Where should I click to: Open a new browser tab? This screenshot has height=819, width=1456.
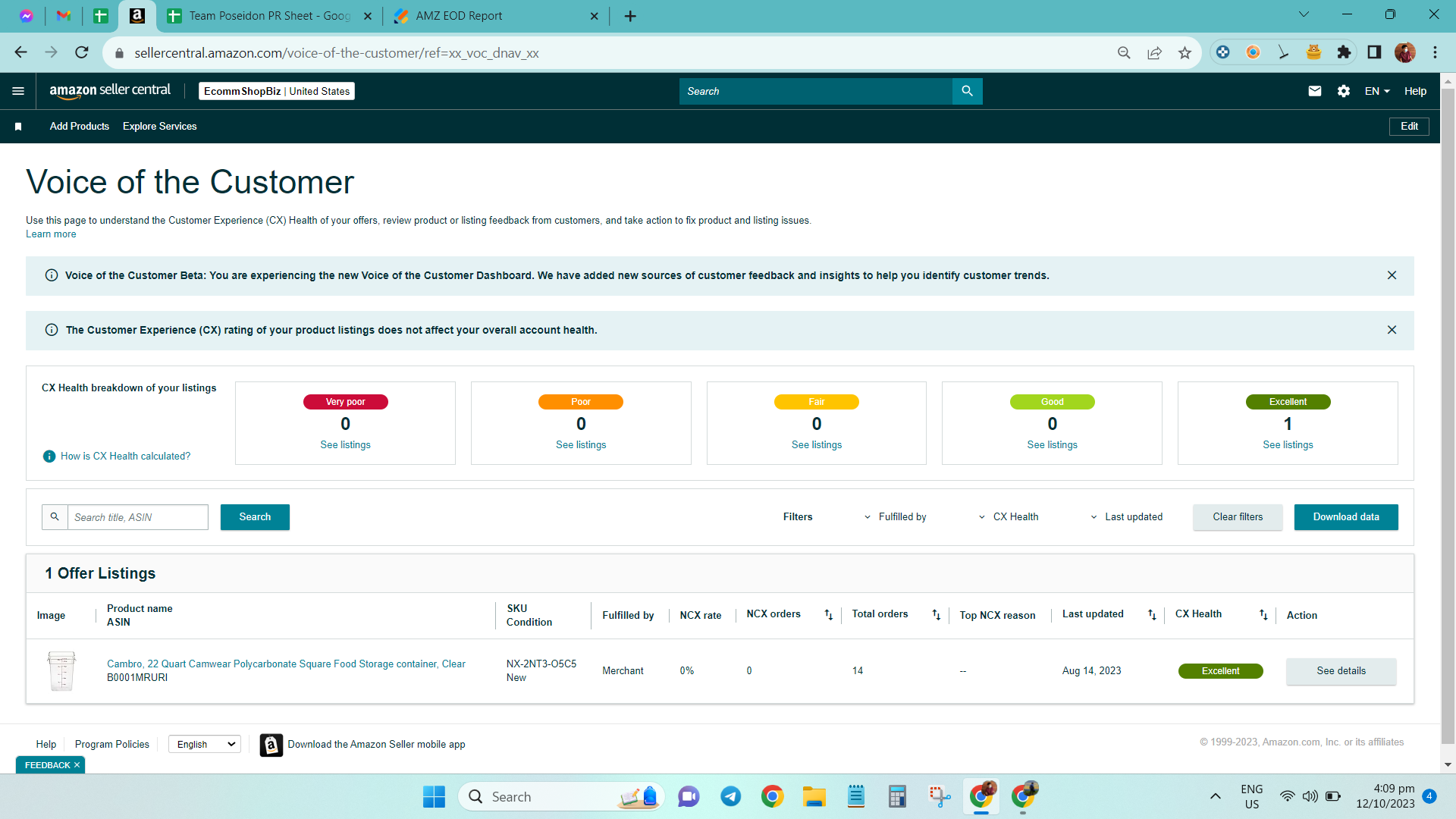(x=630, y=16)
